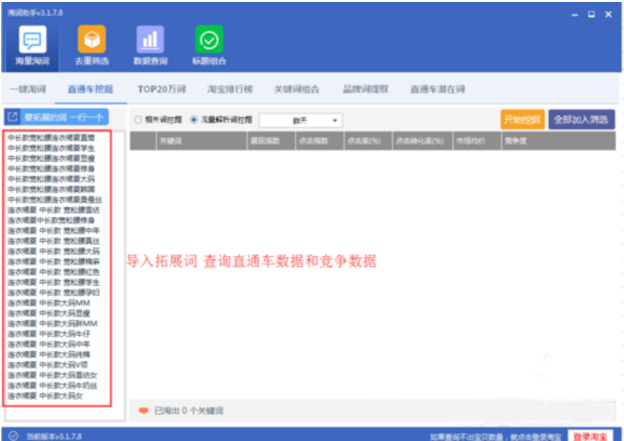Click the row 连衣裙夏 中长款大码牛奶丝

tap(52, 385)
